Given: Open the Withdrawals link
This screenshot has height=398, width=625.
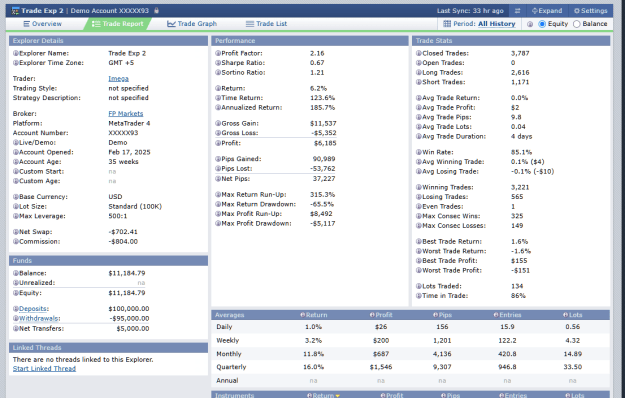Looking at the screenshot, I should [x=39, y=318].
